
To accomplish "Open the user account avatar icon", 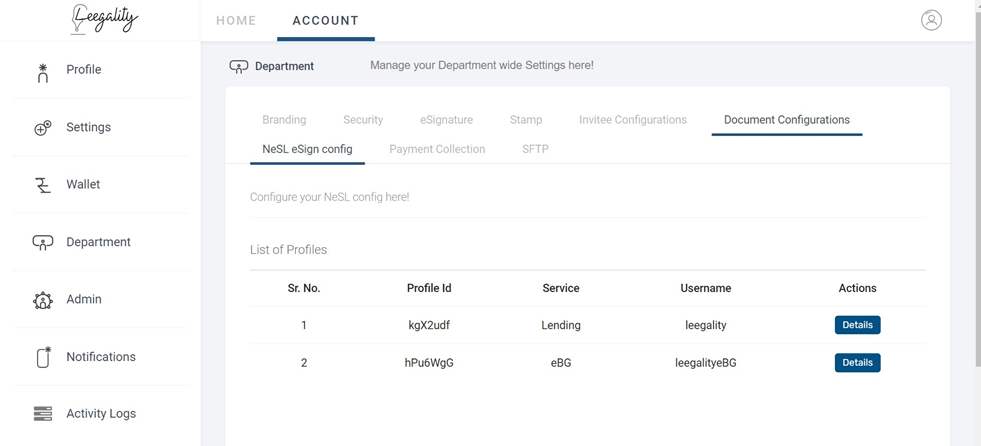I will click(x=931, y=20).
